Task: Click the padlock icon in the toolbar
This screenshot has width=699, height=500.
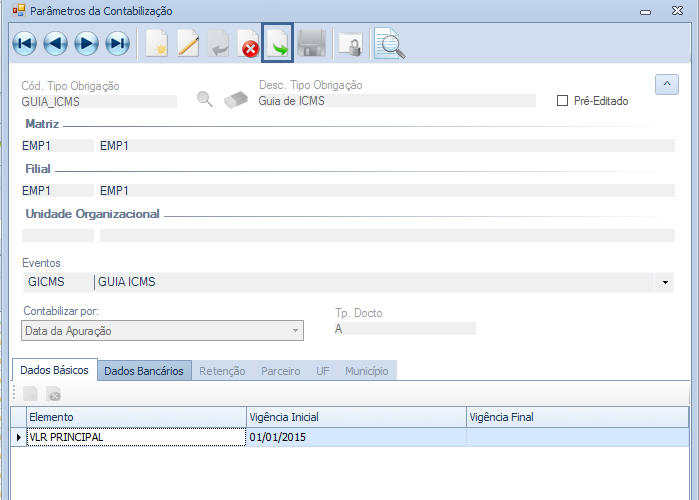Action: (351, 45)
